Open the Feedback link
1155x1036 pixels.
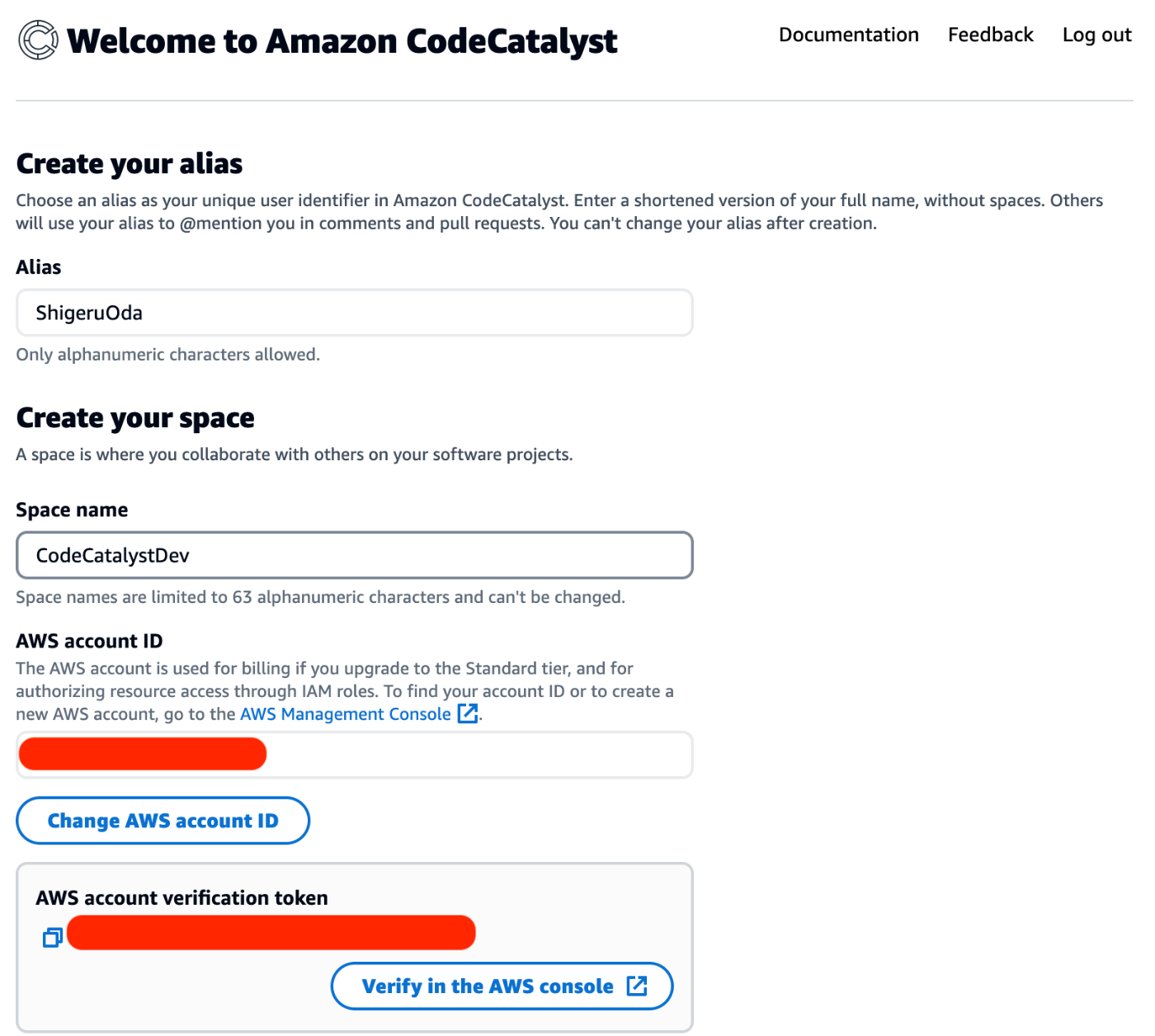point(990,35)
